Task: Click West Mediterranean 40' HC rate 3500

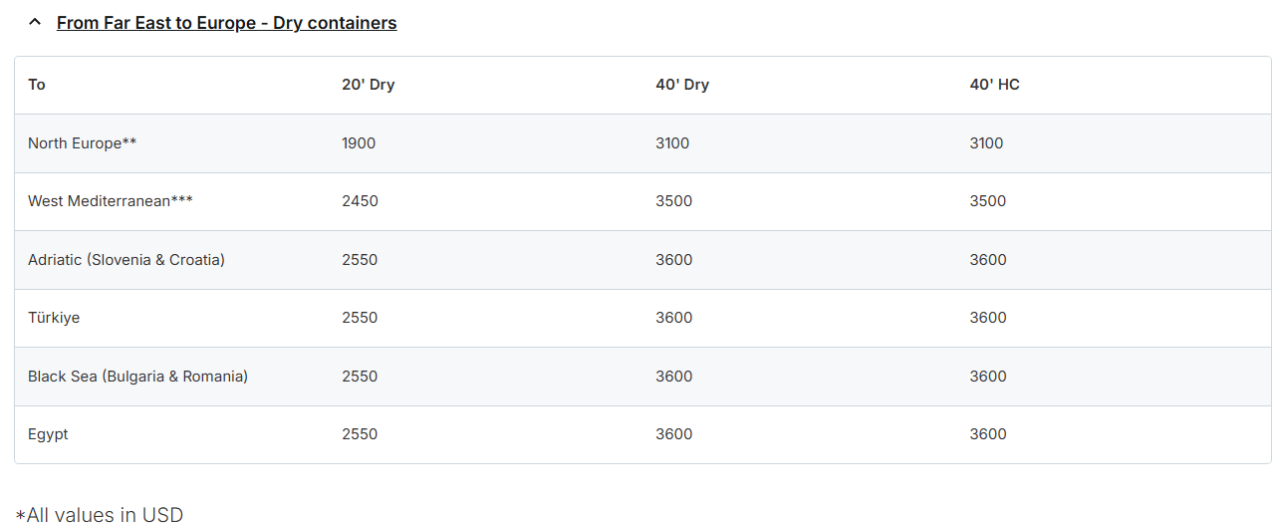Action: click(x=988, y=201)
